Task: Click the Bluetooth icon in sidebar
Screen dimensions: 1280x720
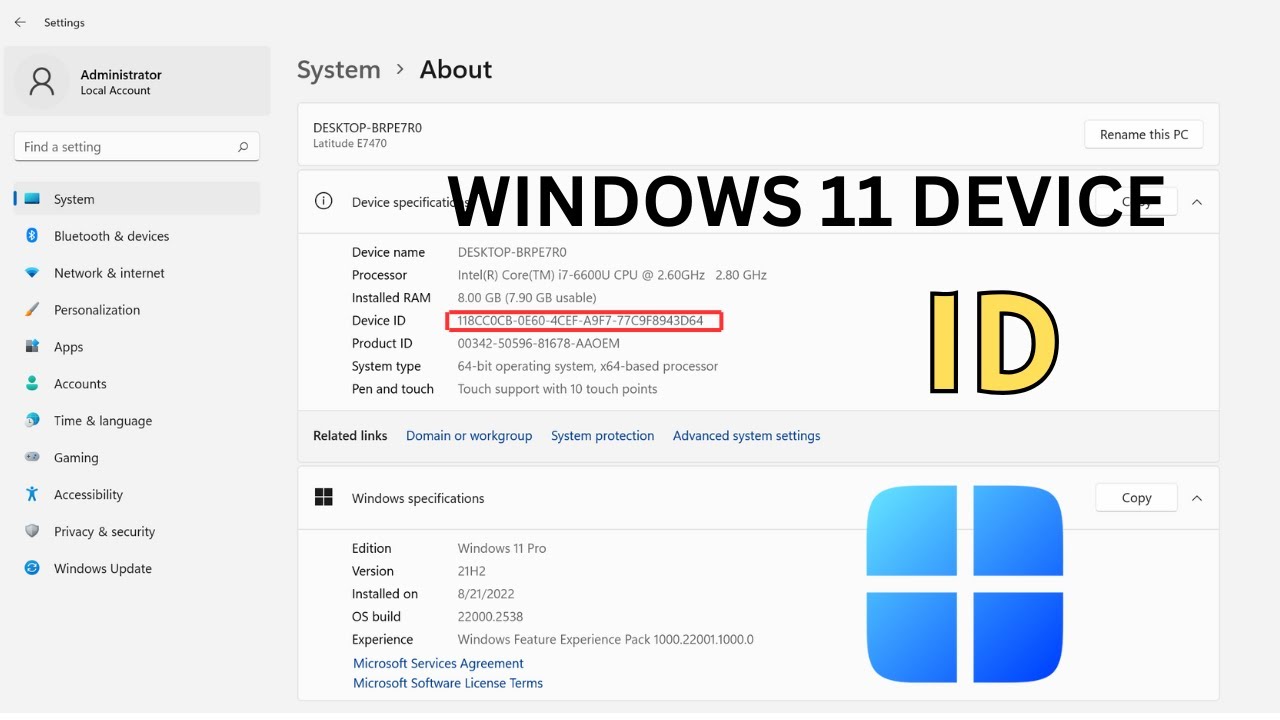Action: pos(32,236)
